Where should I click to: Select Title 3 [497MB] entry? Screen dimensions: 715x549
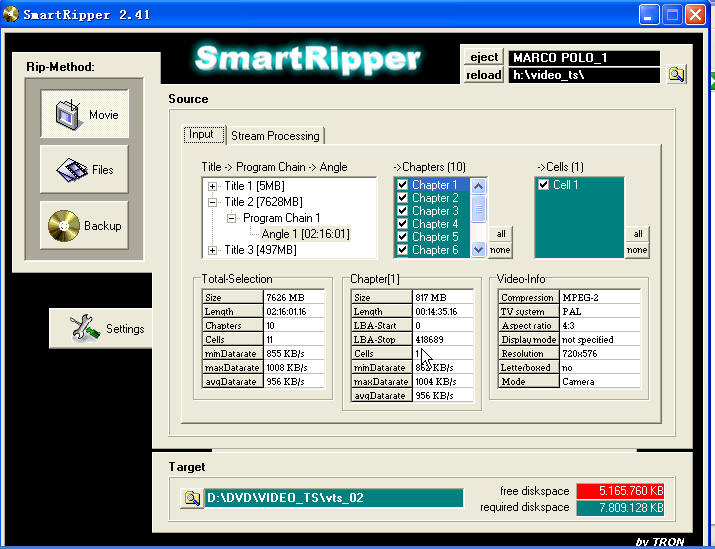(260, 249)
